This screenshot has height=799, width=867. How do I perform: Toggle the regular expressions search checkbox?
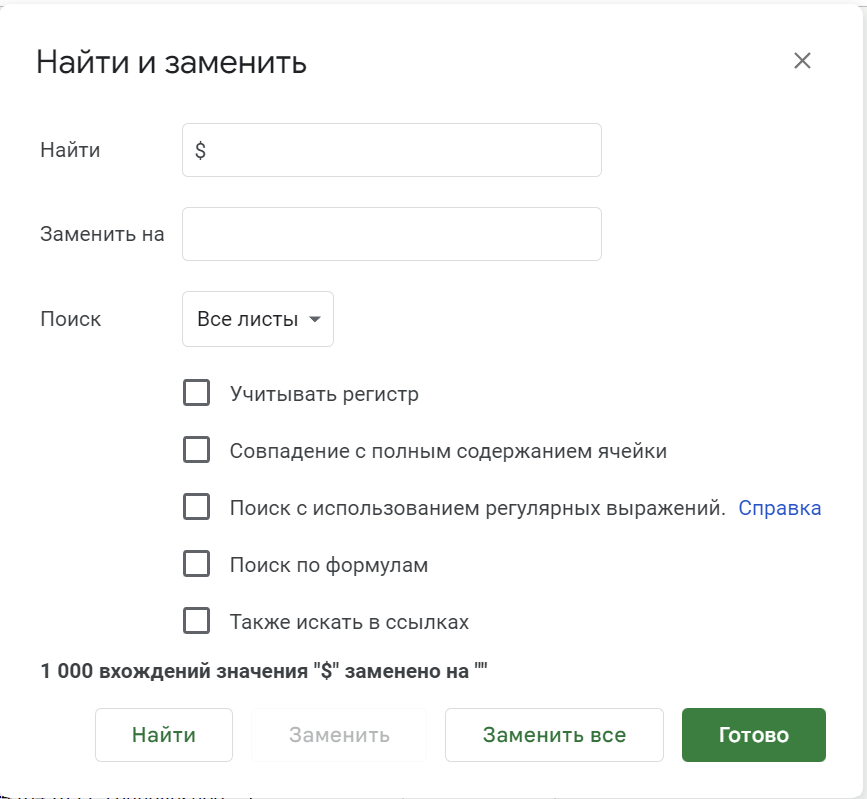click(197, 507)
